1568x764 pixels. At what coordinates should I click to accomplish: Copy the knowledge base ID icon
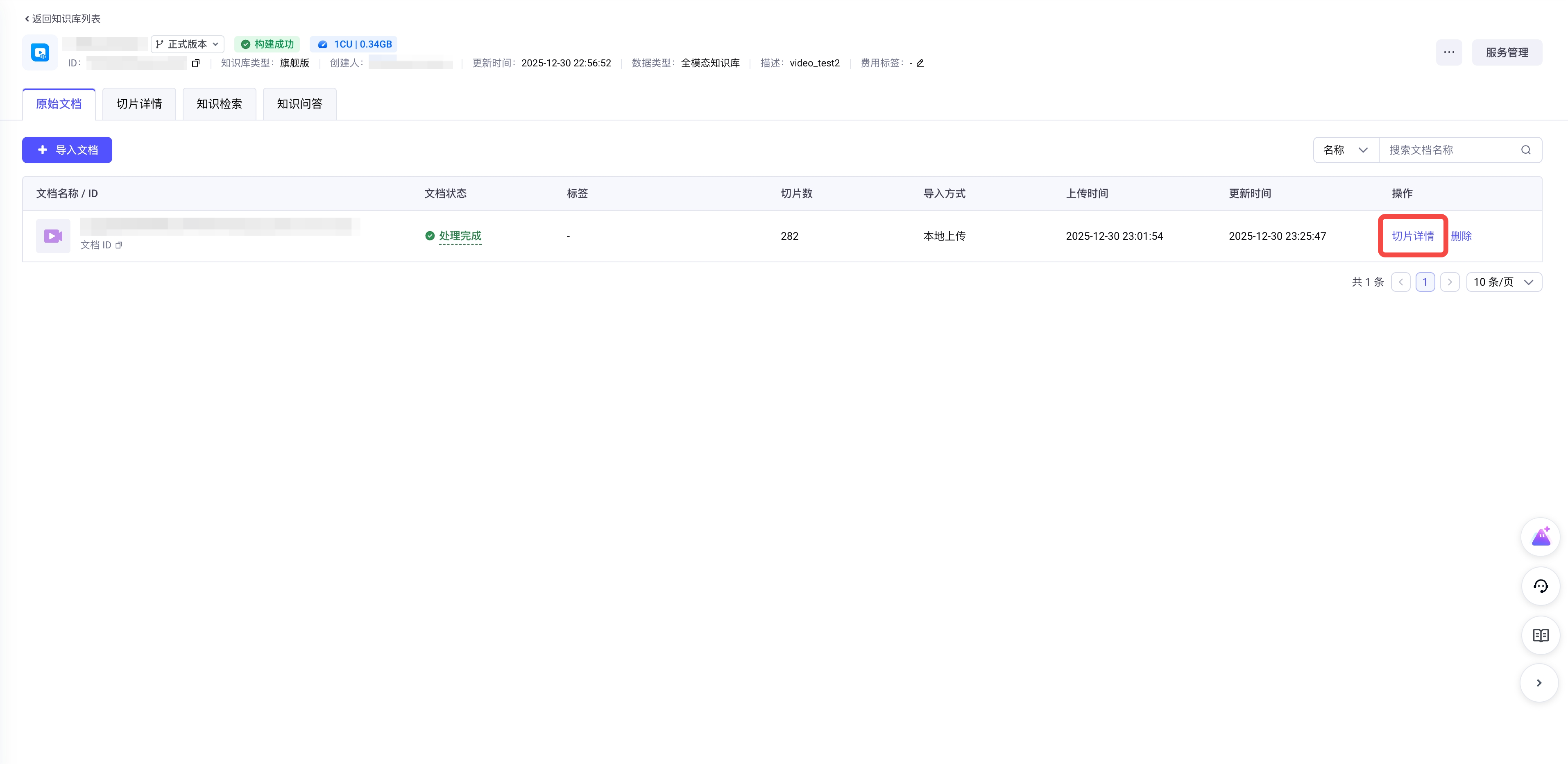click(195, 64)
